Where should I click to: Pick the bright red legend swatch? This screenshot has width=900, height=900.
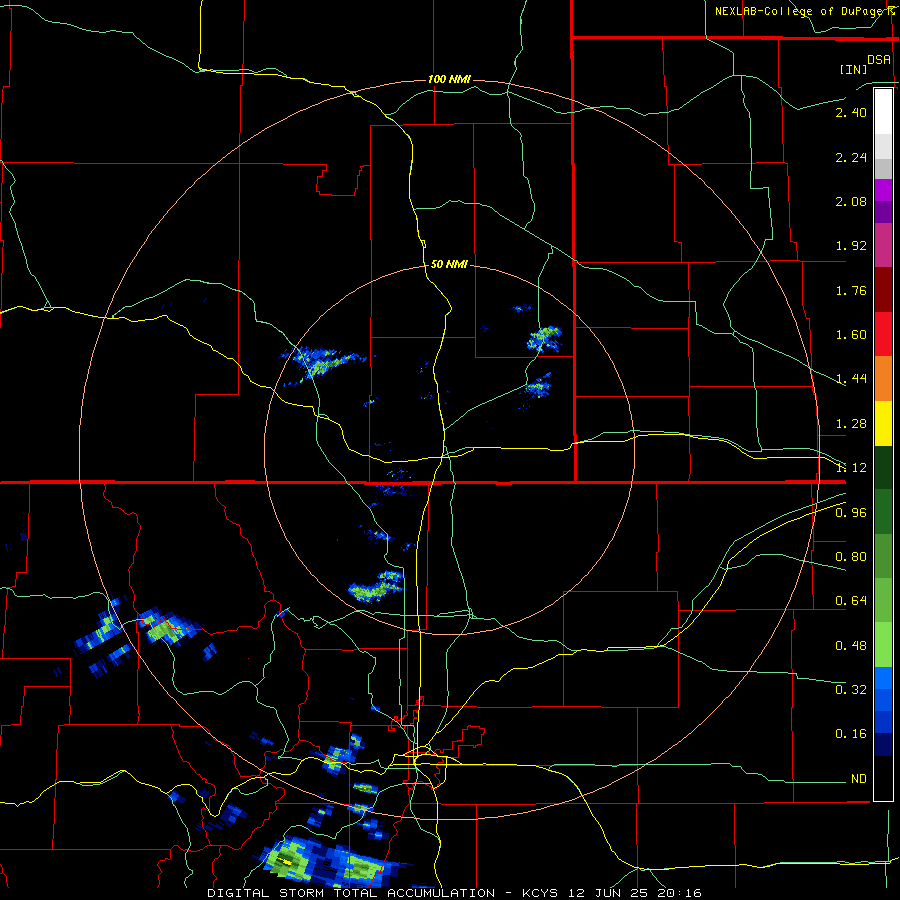pos(883,334)
